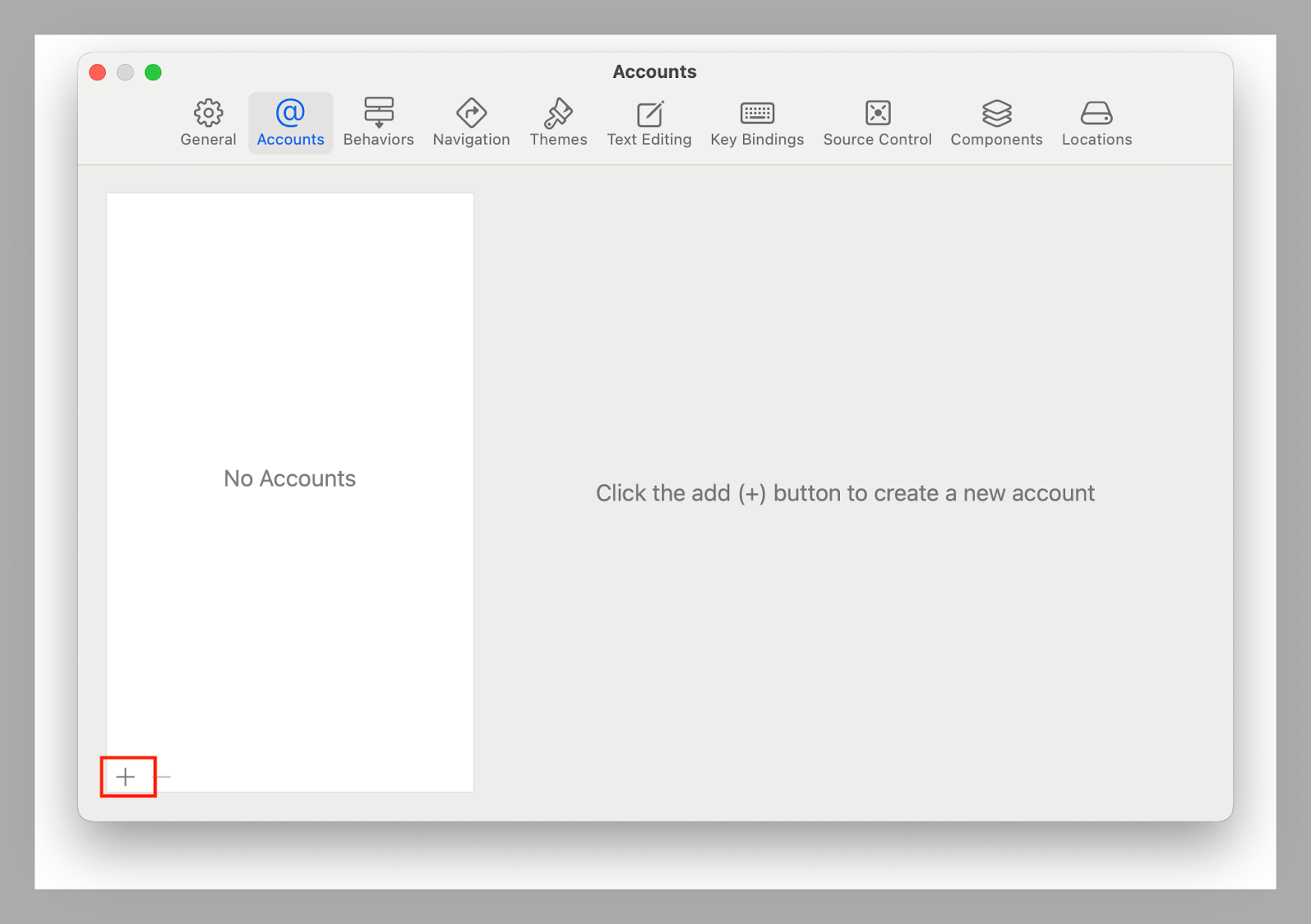Click the green zoom window button

(x=153, y=72)
